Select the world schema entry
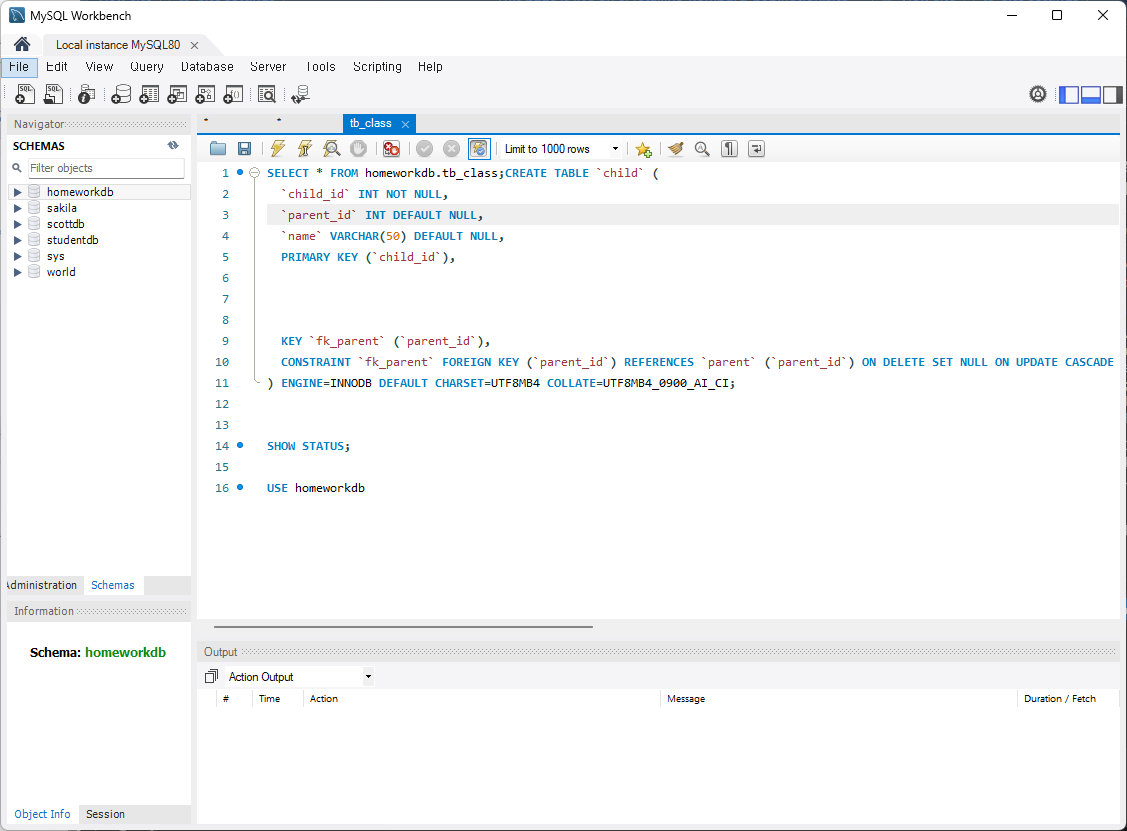Viewport: 1127px width, 831px height. tap(61, 272)
